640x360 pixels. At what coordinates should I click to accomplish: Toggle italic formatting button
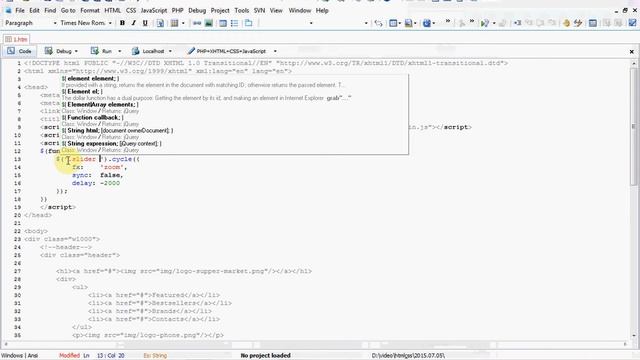pyautogui.click(x=133, y=23)
